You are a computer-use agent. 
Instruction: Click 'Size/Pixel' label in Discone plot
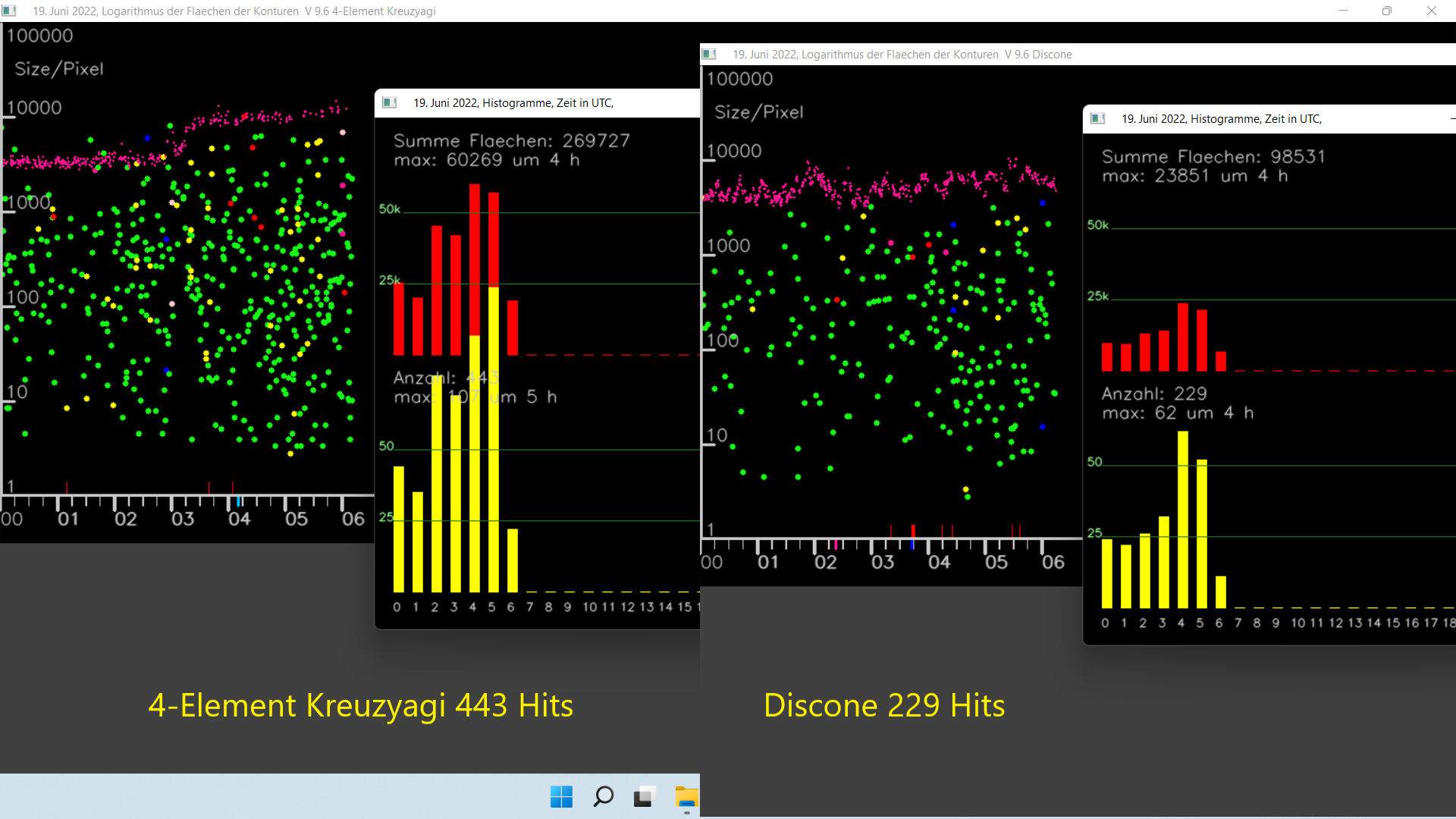759,112
